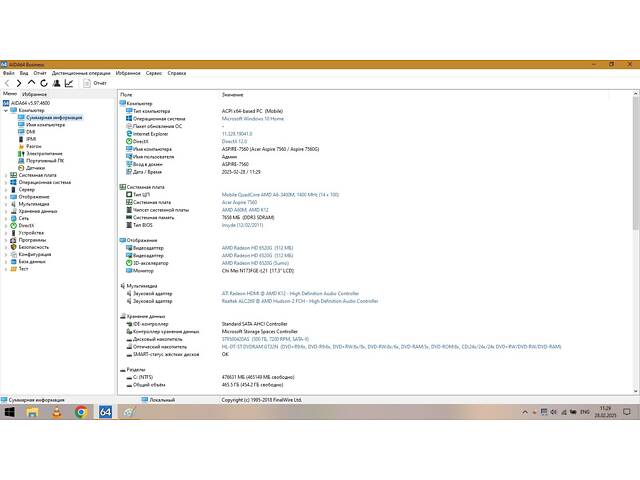Open the Отчёт menu in menu bar
640x480 pixels.
click(x=40, y=73)
